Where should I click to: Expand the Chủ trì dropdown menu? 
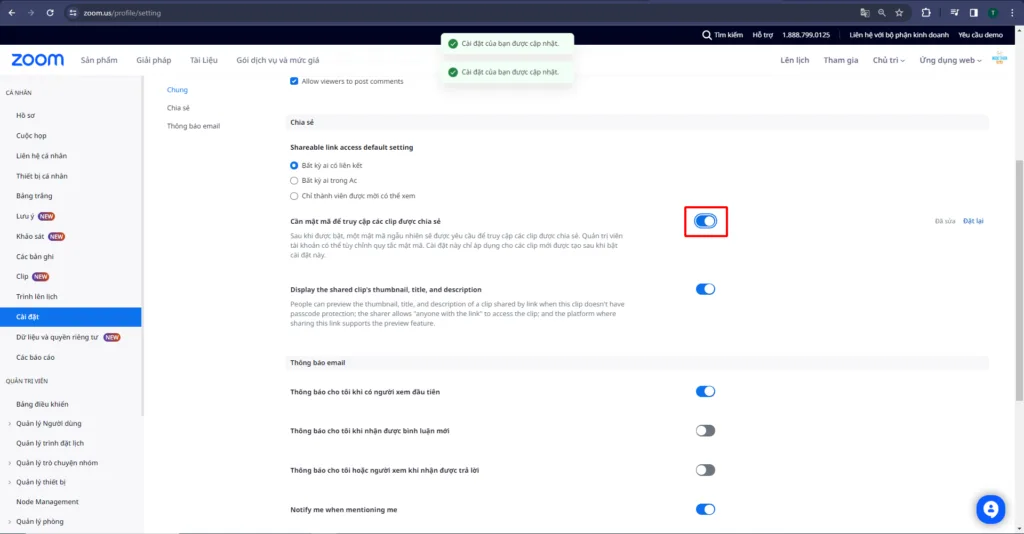coord(888,60)
